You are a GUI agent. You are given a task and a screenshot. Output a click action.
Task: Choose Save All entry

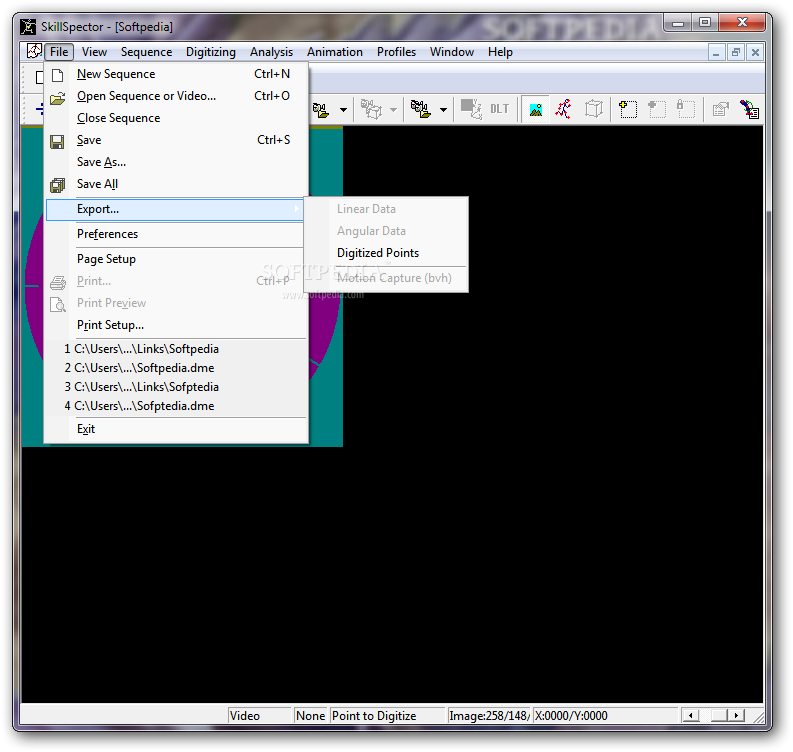click(176, 184)
